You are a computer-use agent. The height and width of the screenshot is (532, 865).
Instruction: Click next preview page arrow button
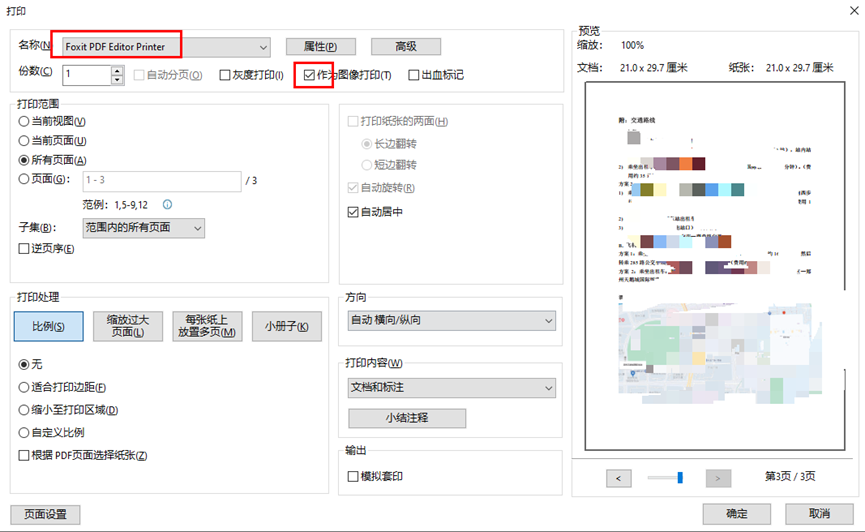(718, 478)
